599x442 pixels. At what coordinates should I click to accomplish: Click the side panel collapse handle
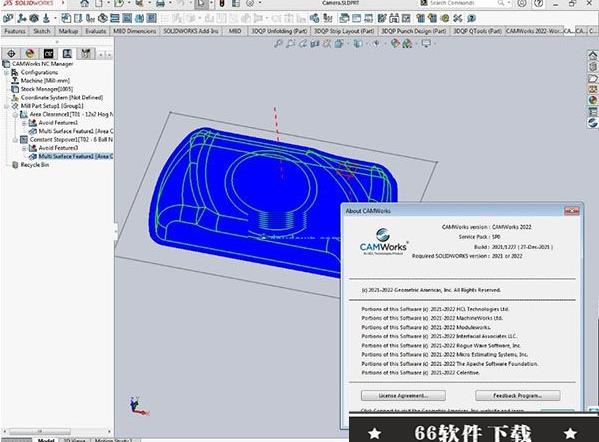(x=115, y=232)
